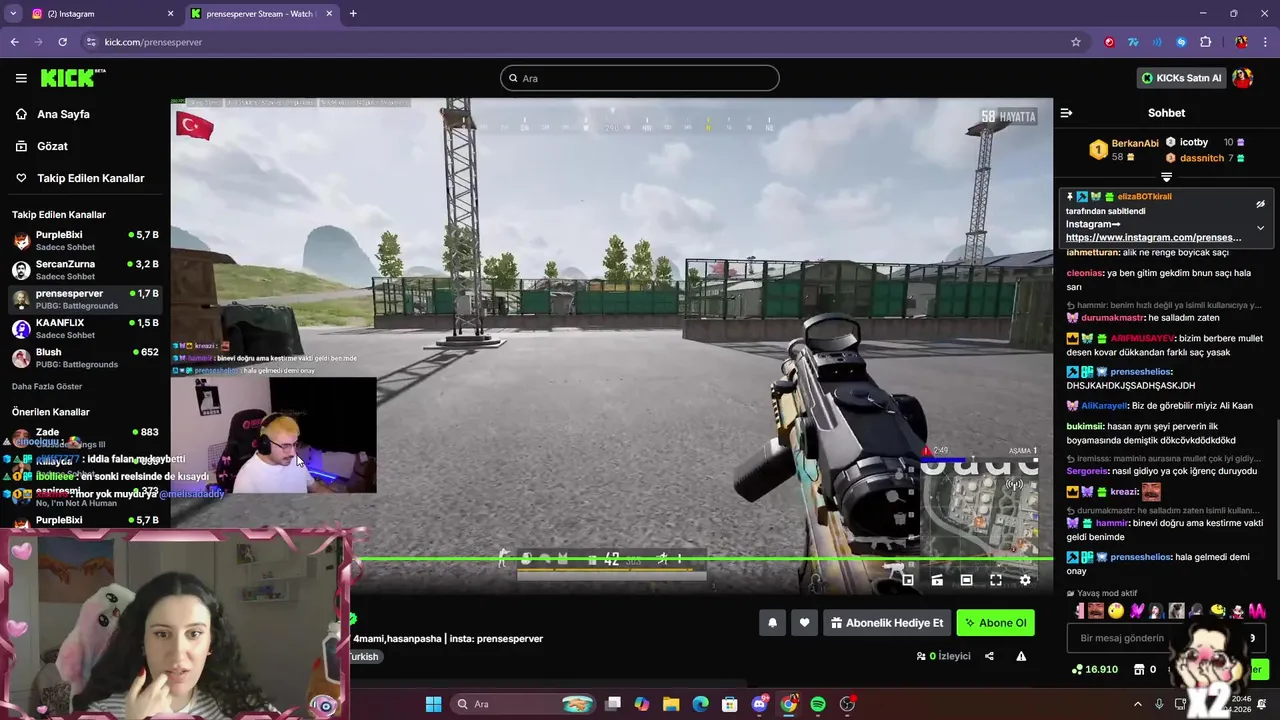Viewport: 1280px width, 720px height.
Task: Reload the page
Action: pos(62,42)
